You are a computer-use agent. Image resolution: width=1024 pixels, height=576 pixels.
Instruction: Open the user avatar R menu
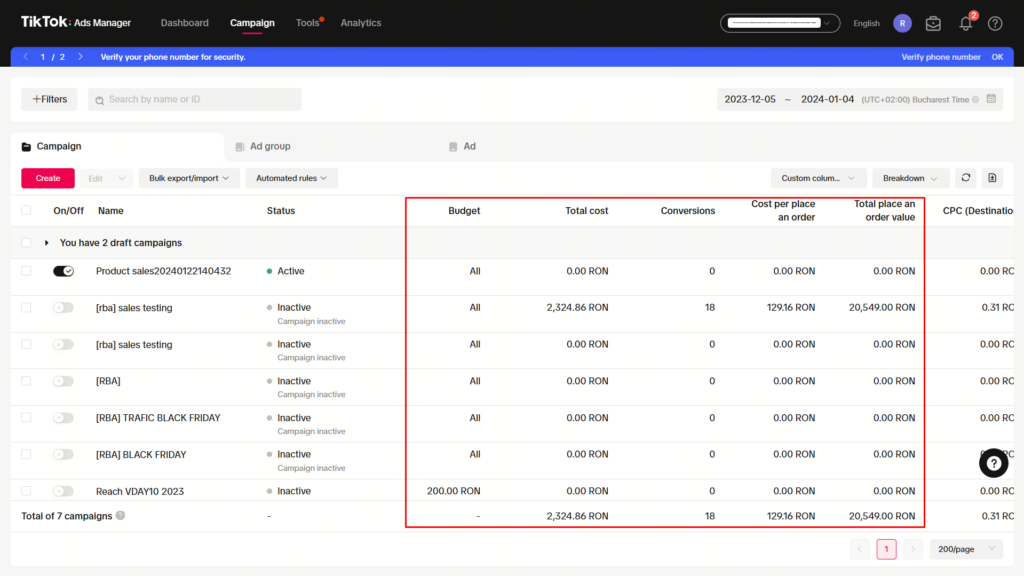903,24
